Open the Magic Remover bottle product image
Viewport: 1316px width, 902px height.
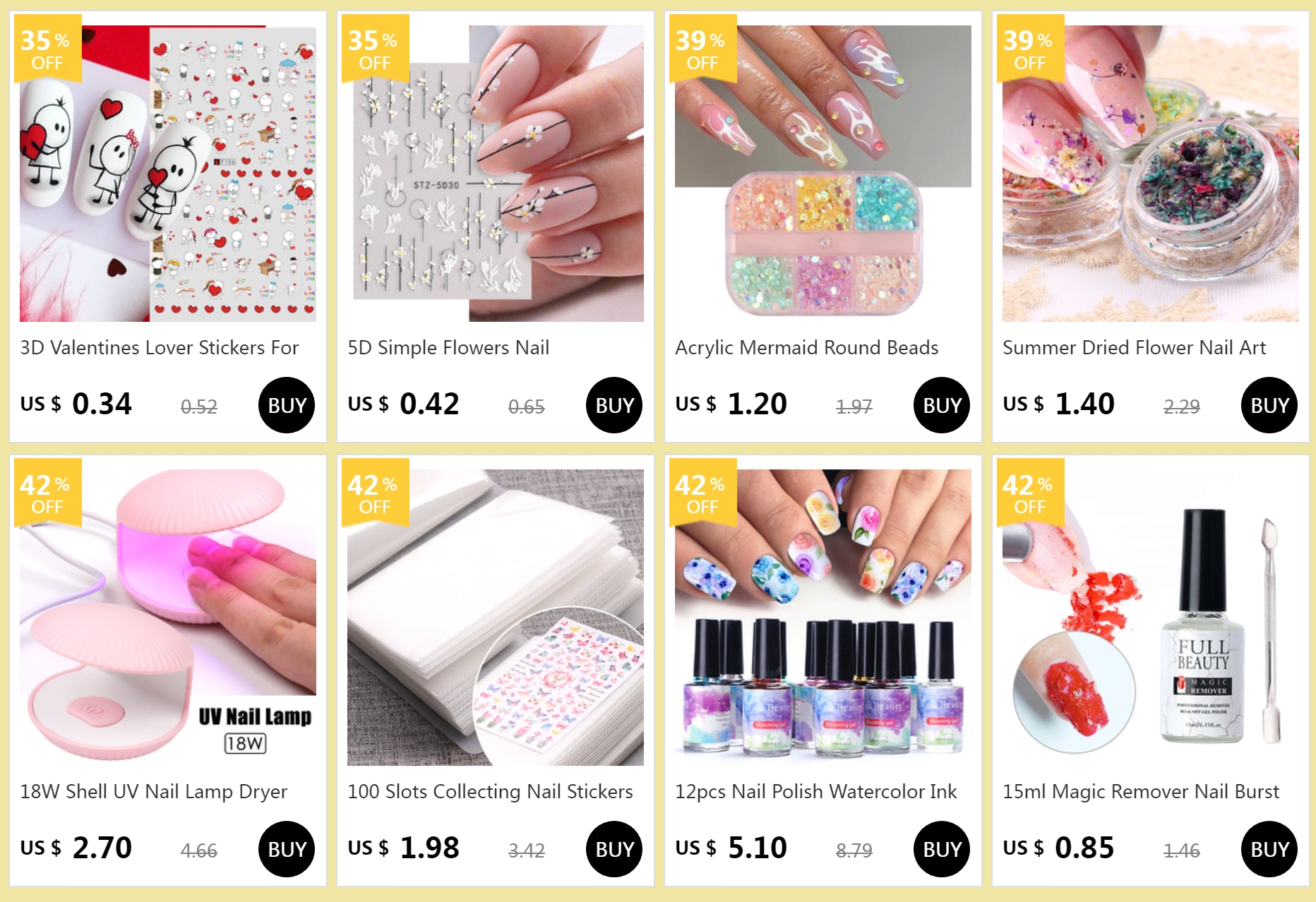[1151, 618]
